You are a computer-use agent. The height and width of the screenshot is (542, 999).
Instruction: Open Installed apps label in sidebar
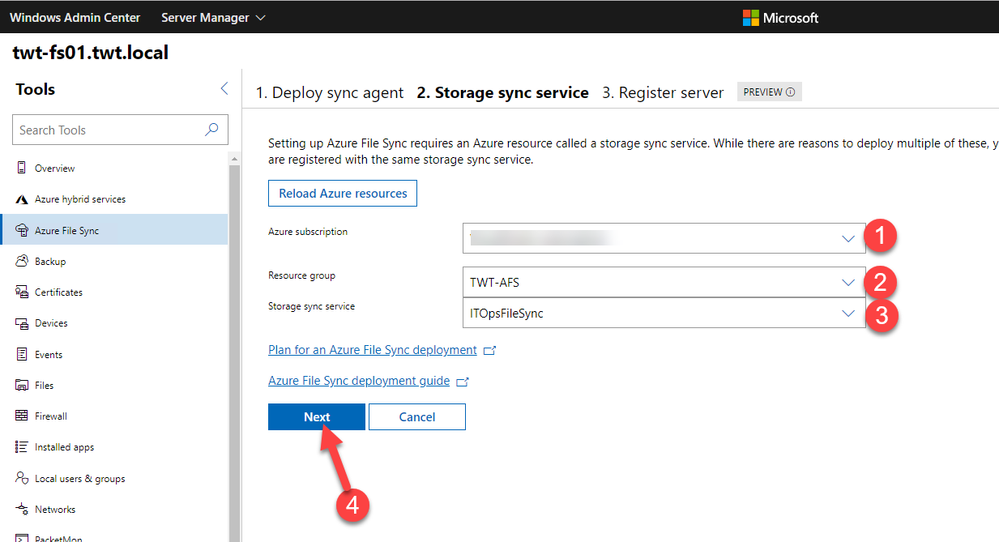[64, 447]
